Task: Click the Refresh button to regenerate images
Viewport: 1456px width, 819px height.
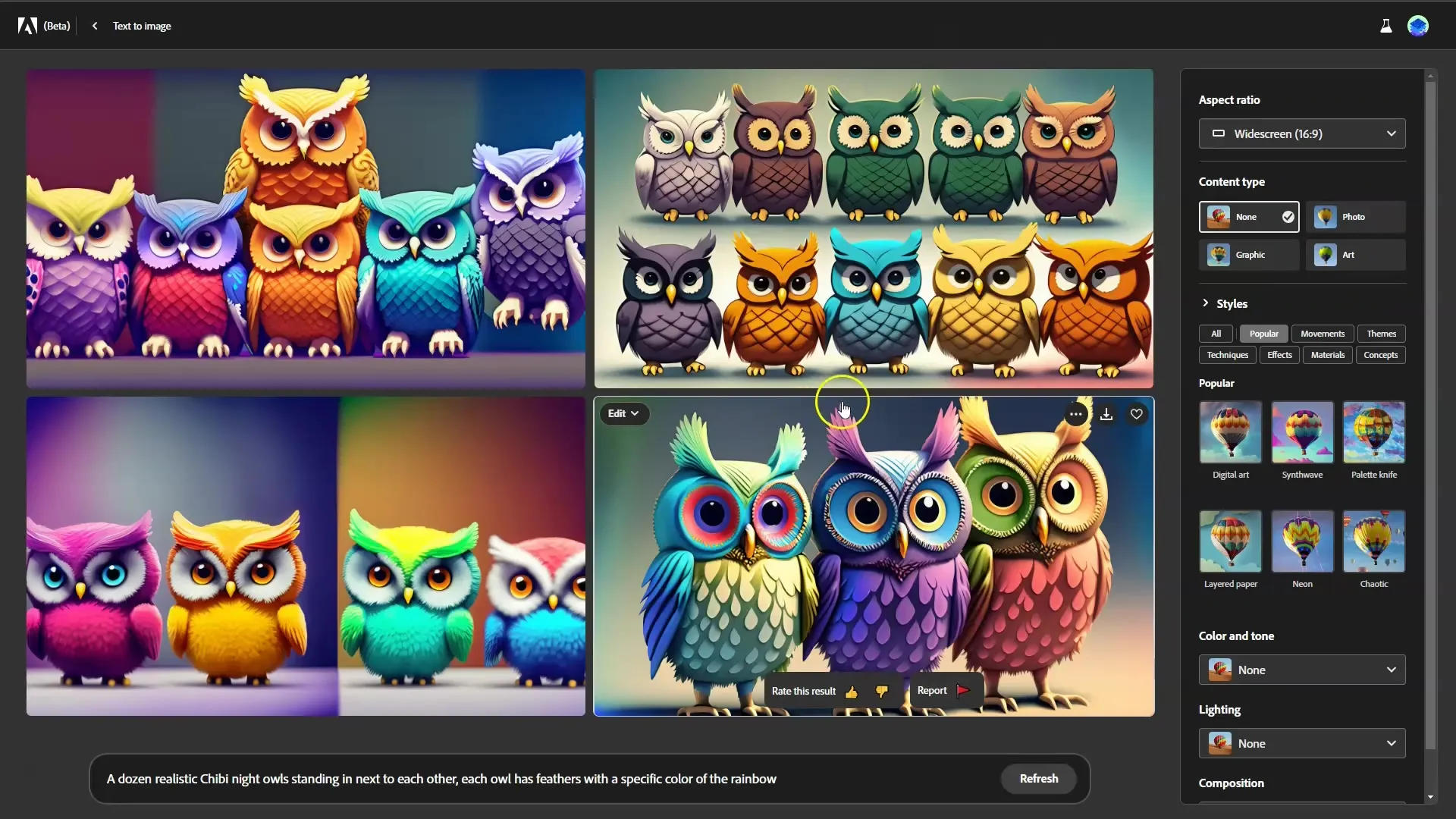Action: pyautogui.click(x=1038, y=778)
